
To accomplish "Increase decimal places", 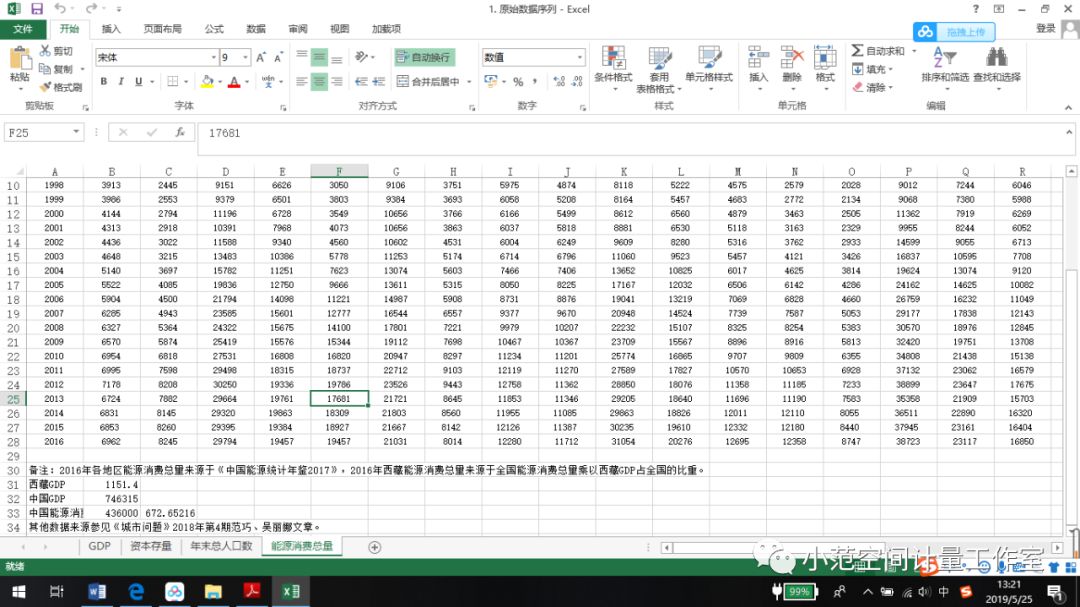I will tap(559, 81).
